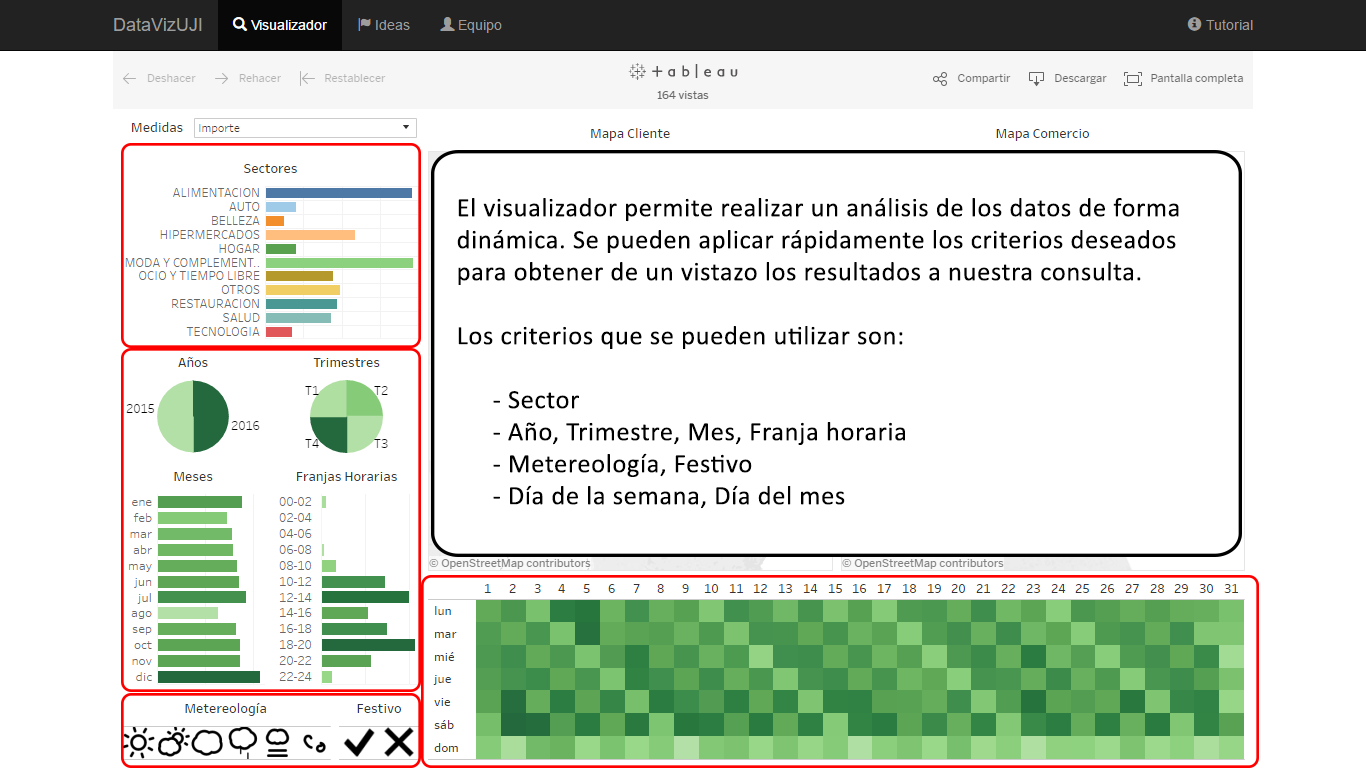Click the BELLEZA sector bar
1366x768 pixels.
275,221
